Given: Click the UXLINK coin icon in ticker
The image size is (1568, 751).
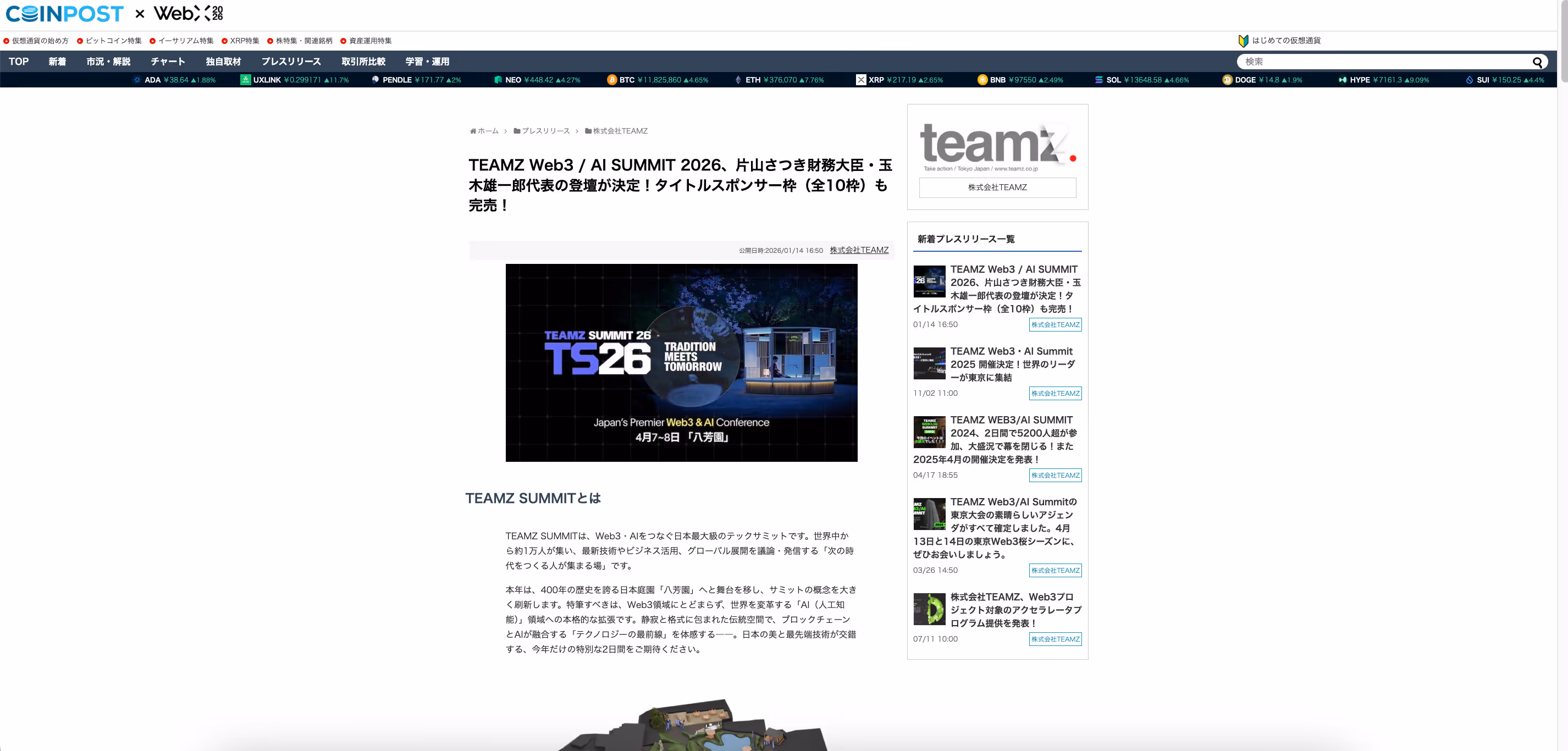Looking at the screenshot, I should (245, 80).
